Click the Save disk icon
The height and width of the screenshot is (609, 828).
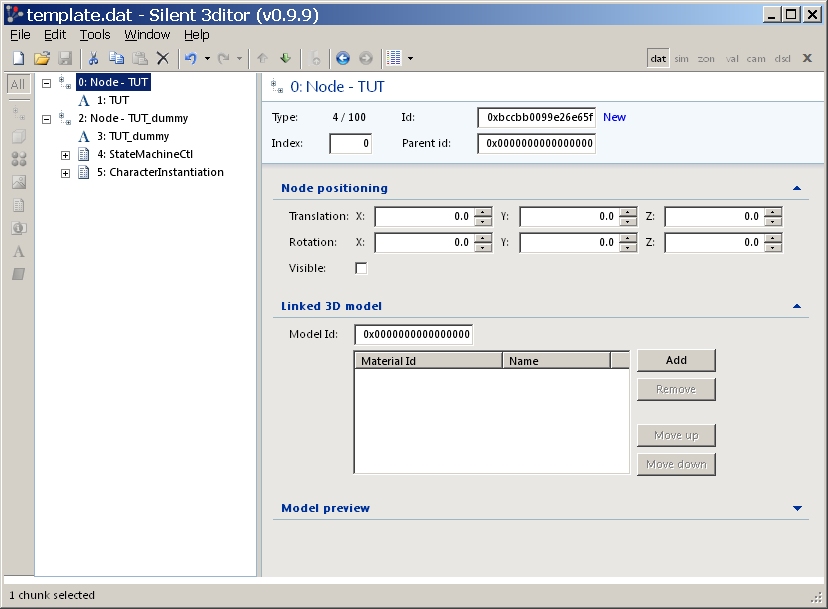[x=65, y=58]
